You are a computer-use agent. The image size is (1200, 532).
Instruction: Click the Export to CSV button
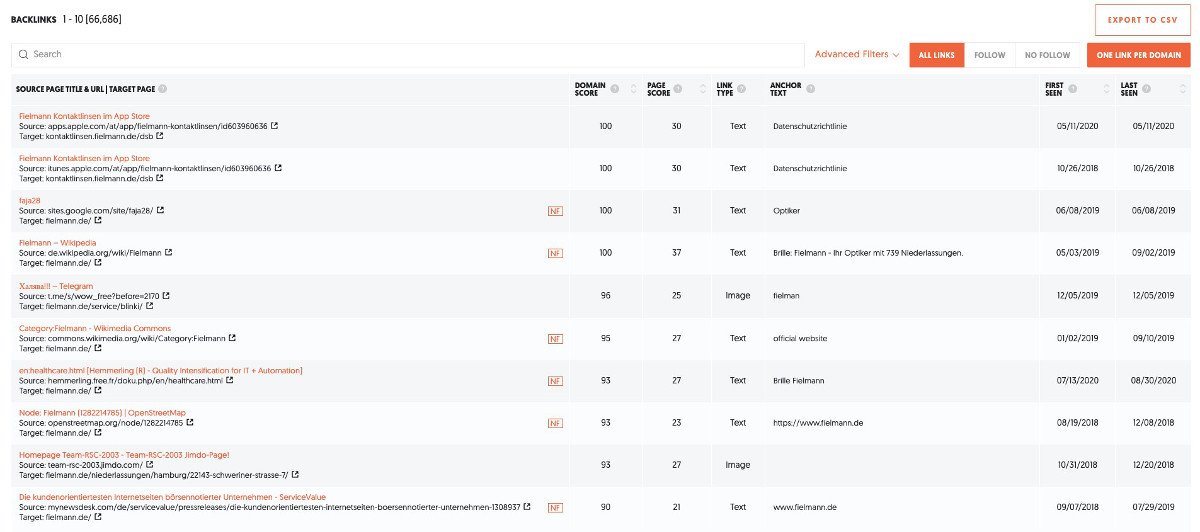[x=1143, y=20]
